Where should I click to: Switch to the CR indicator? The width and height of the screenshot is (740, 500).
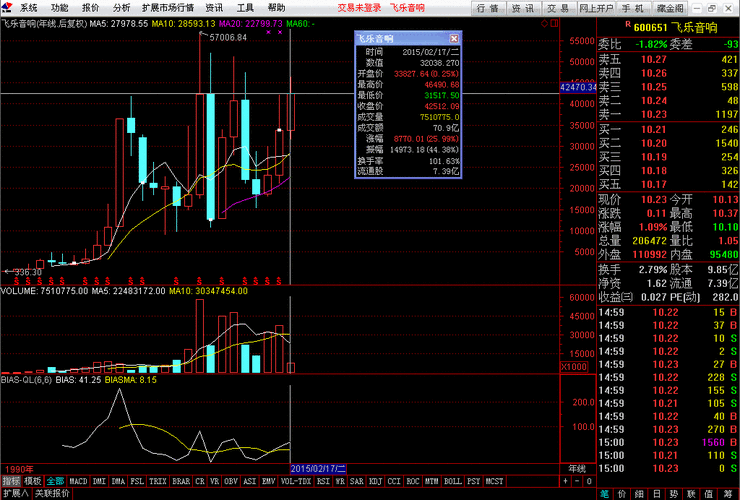point(200,481)
